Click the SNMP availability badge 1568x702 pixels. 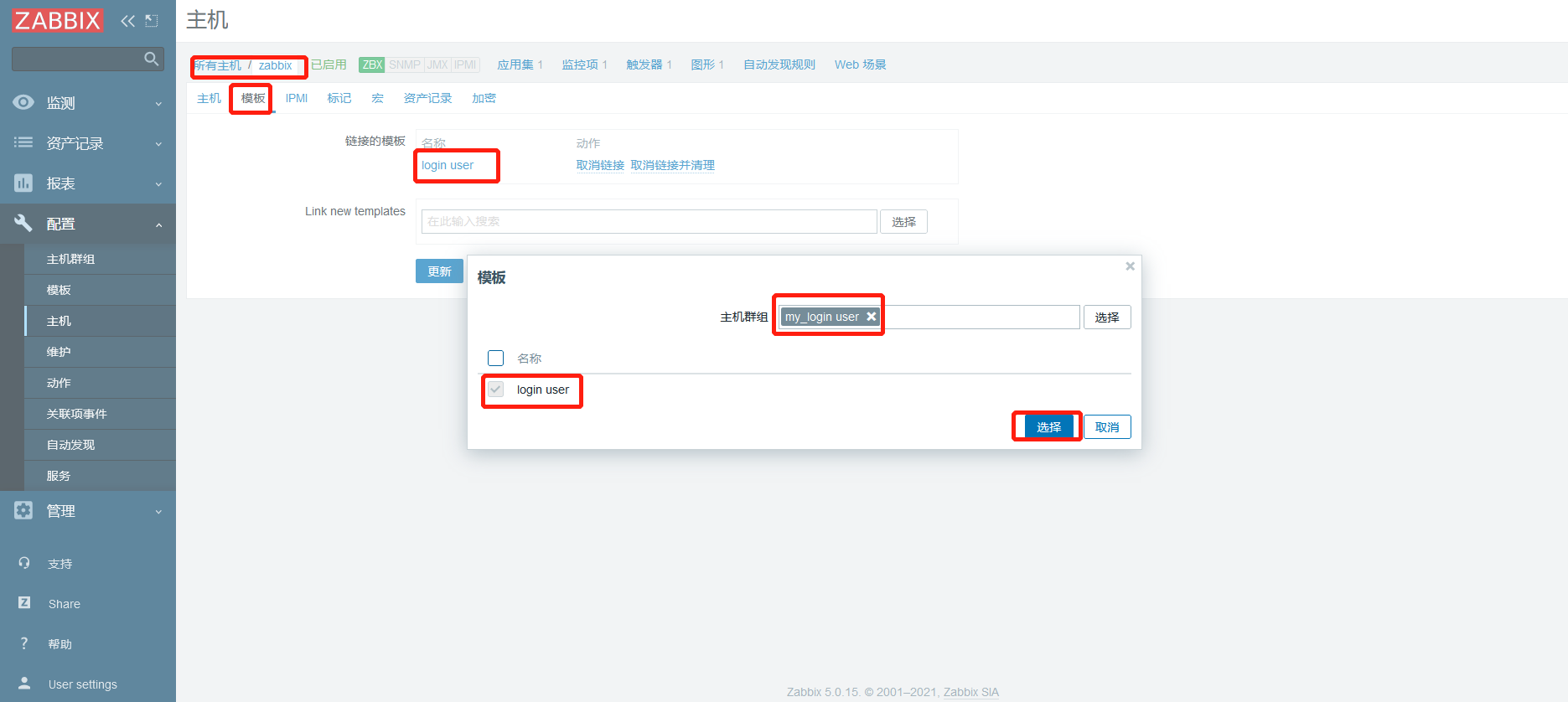coord(405,65)
